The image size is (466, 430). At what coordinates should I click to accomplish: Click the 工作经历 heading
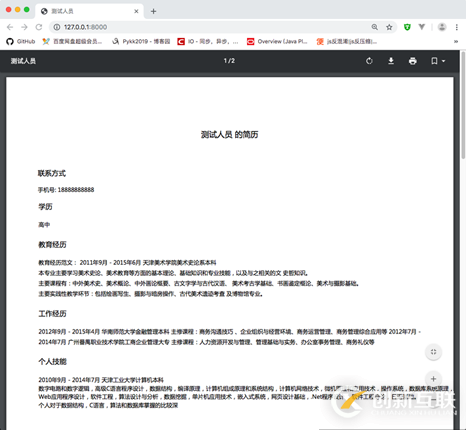[52, 314]
